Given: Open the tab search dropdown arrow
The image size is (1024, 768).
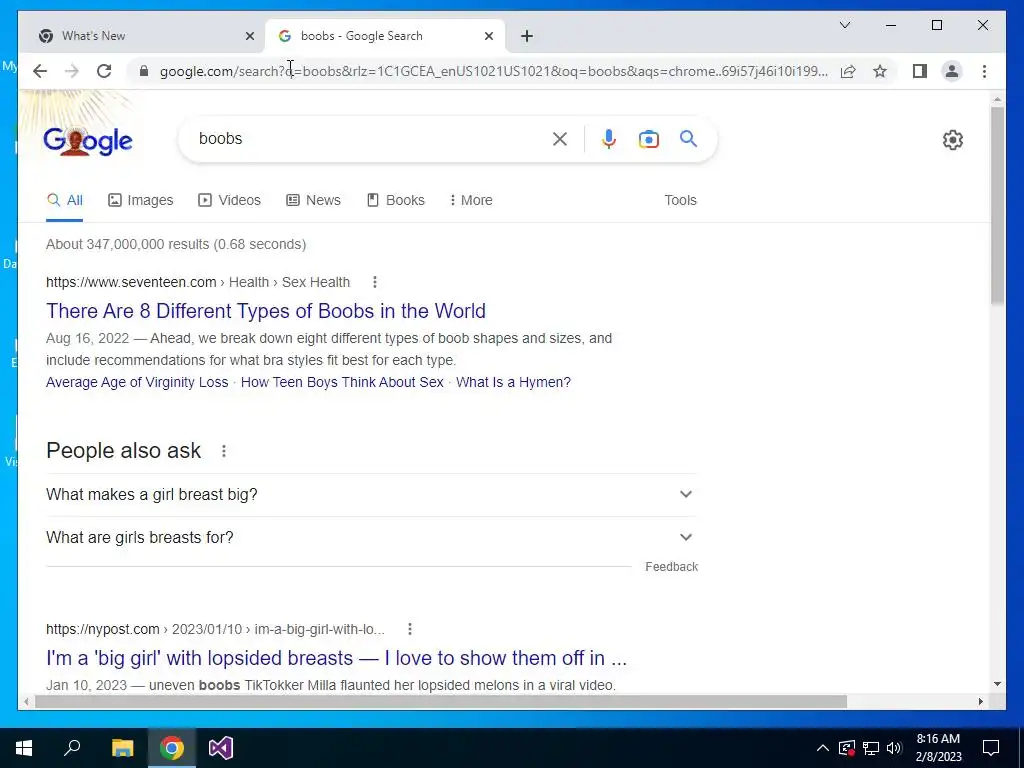Looking at the screenshot, I should [x=844, y=25].
